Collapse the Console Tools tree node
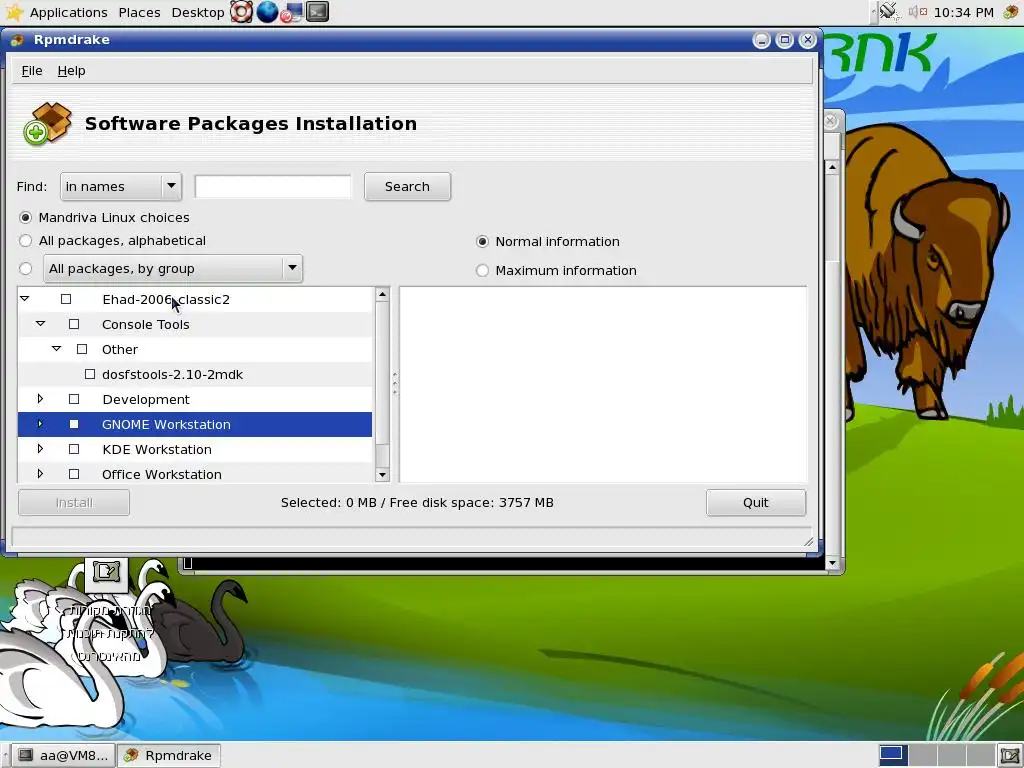The height and width of the screenshot is (768, 1024). 40,323
